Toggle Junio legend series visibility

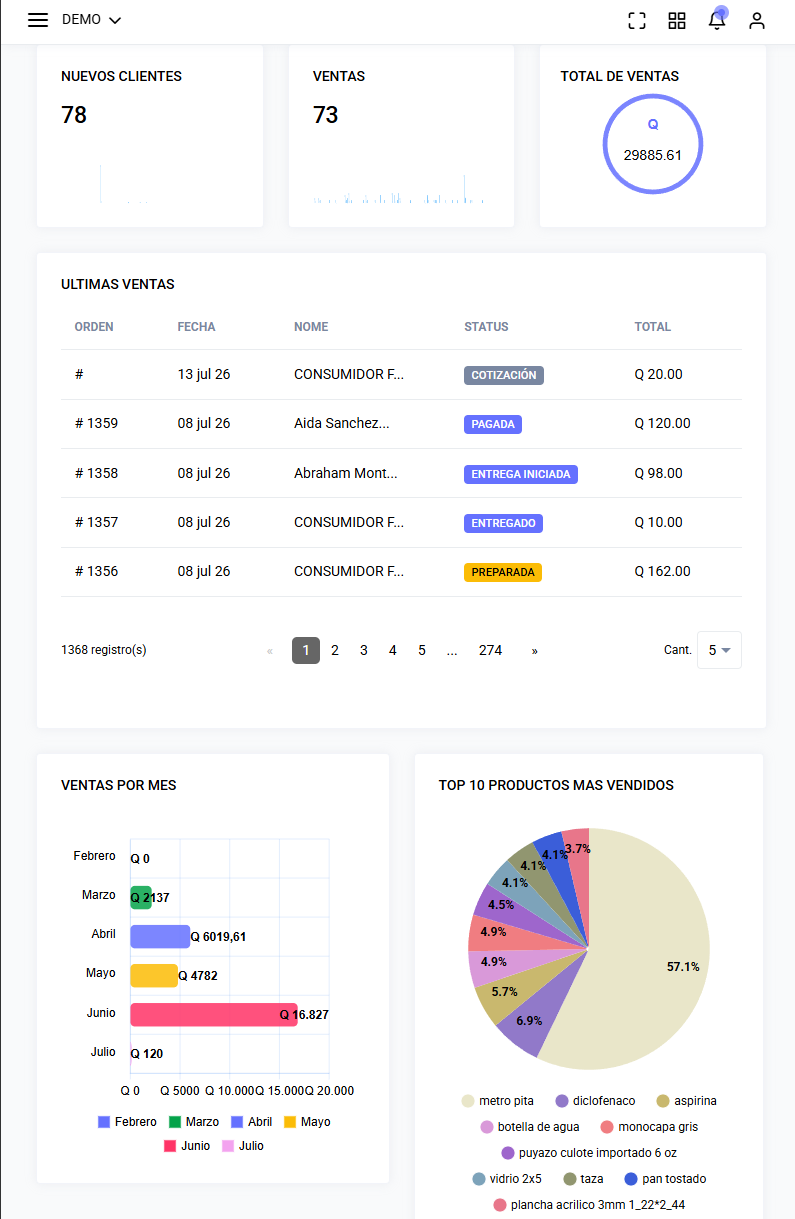tap(187, 1146)
